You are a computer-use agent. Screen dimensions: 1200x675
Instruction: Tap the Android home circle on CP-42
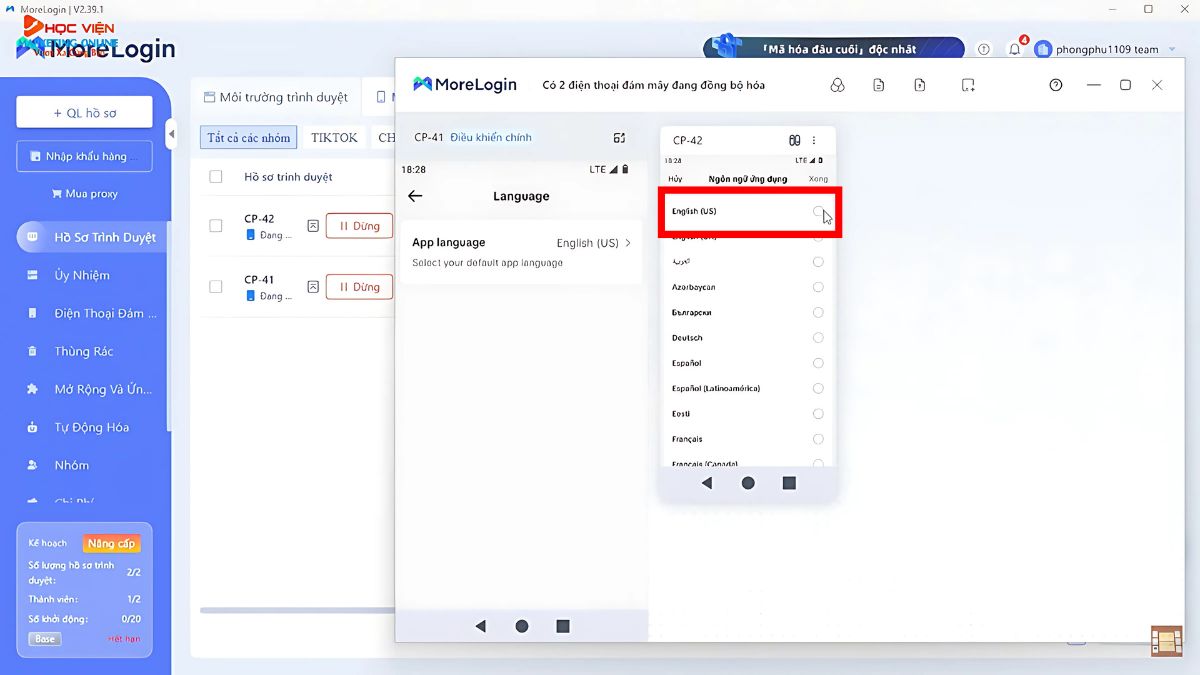click(748, 483)
